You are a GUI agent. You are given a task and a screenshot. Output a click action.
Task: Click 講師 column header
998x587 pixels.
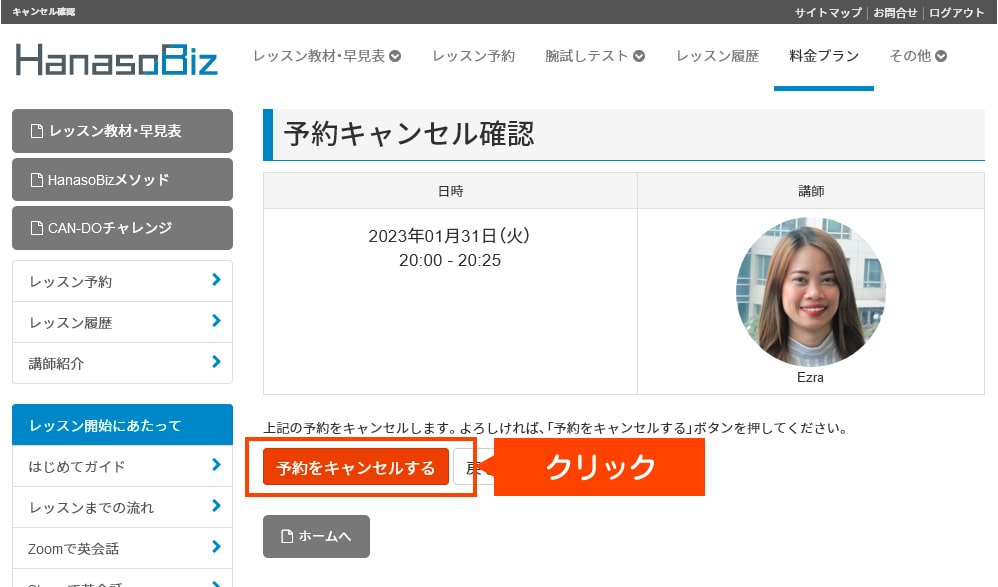(811, 191)
